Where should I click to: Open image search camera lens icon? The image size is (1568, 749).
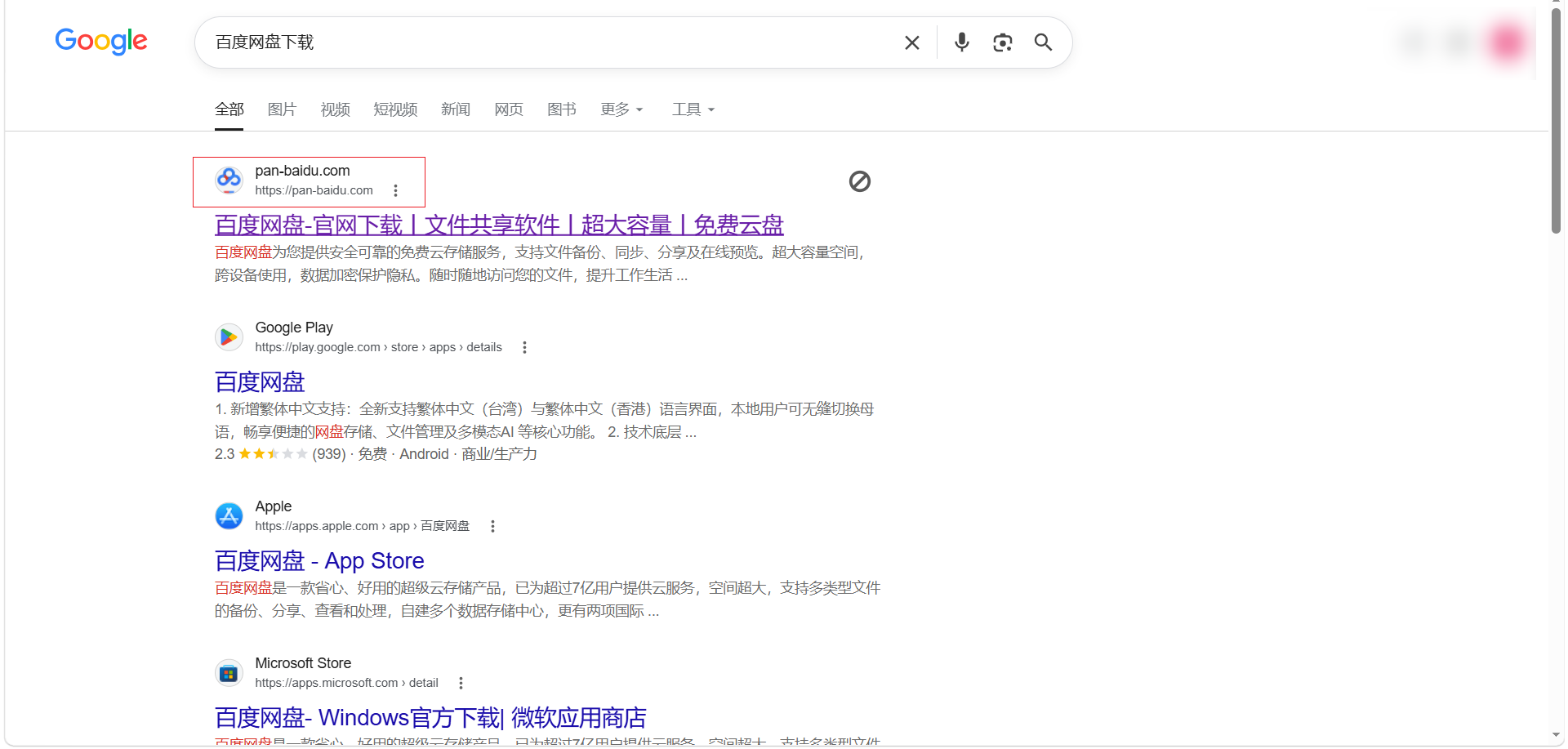tap(1003, 42)
